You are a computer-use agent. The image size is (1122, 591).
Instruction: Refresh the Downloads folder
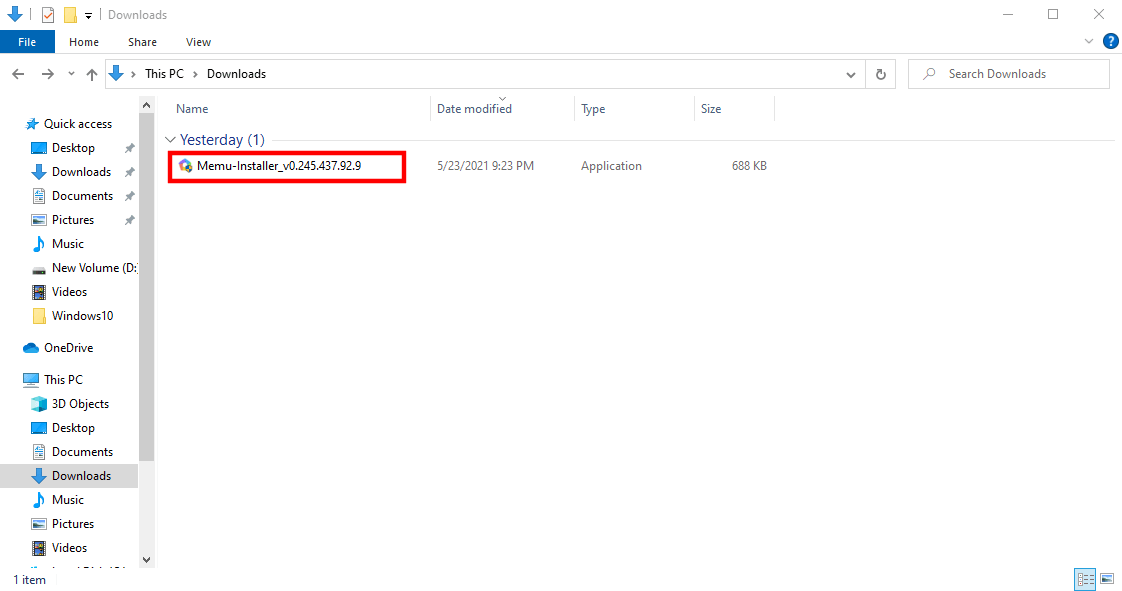[x=881, y=74]
